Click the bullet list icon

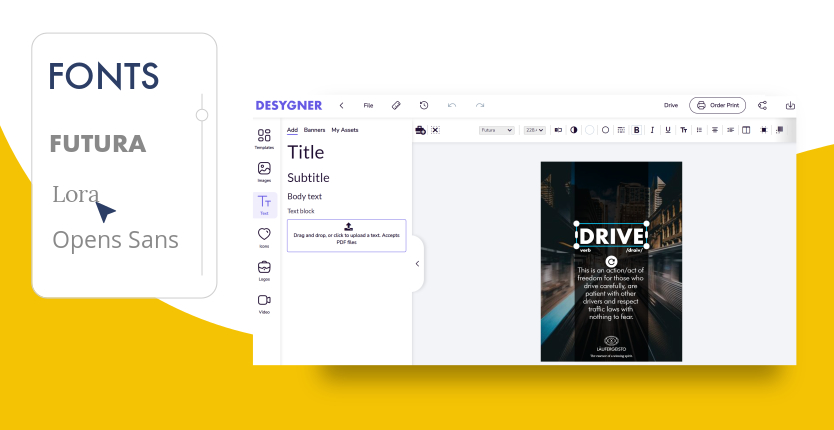point(699,130)
